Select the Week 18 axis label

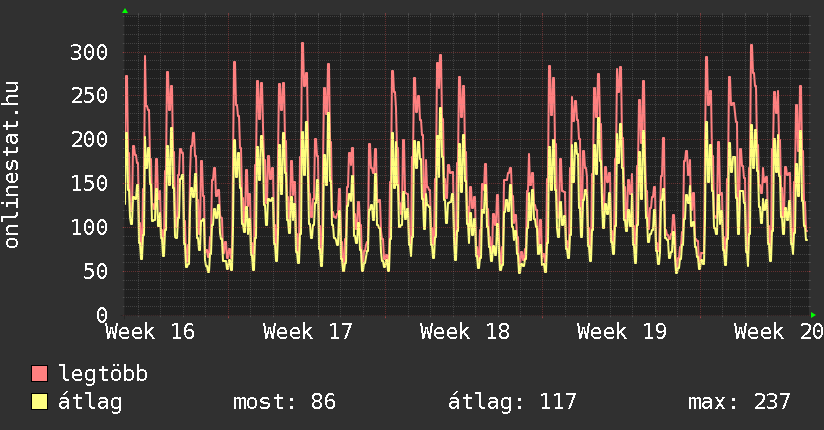tap(465, 332)
